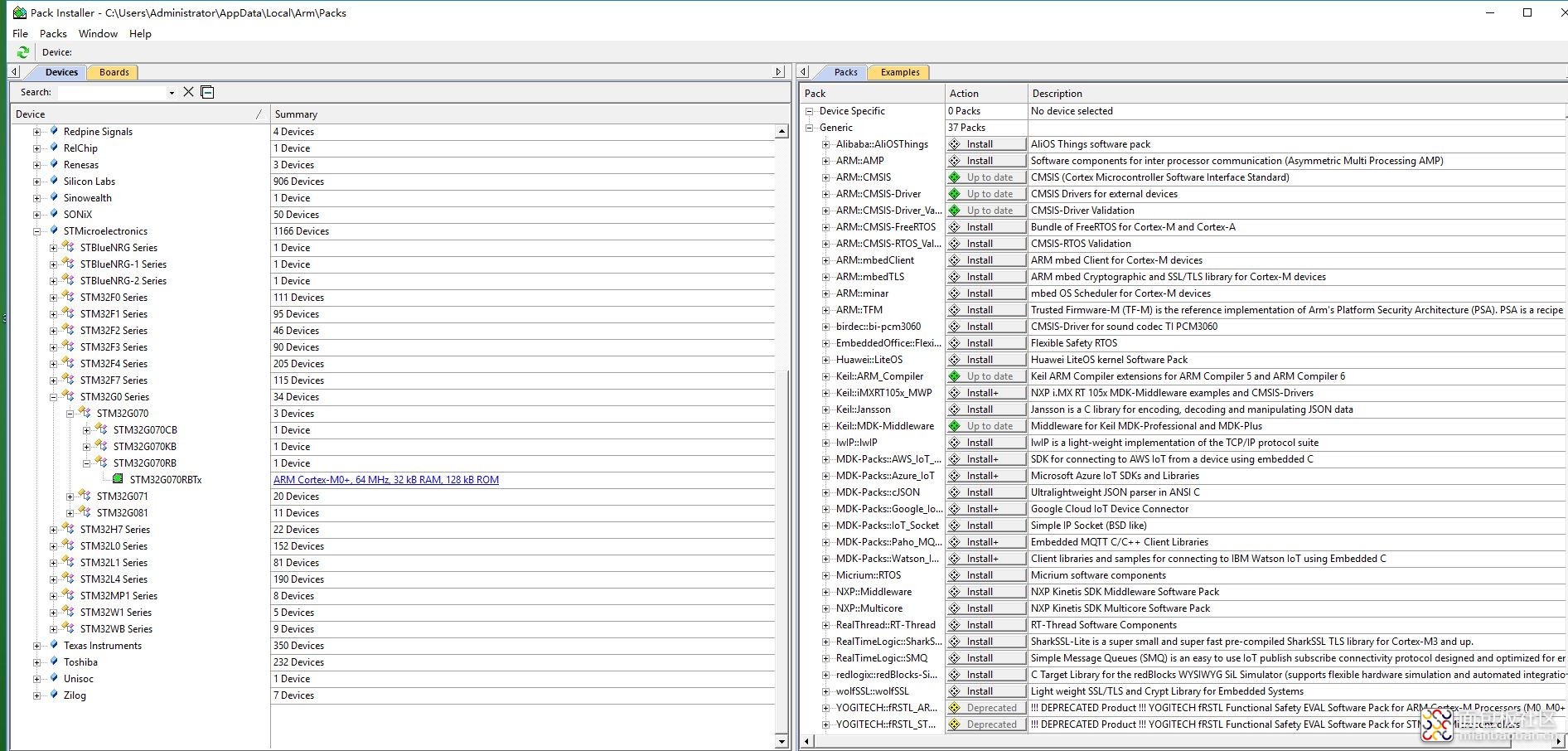Click the STM32G070CB device icon
The height and width of the screenshot is (751, 1568).
(102, 429)
